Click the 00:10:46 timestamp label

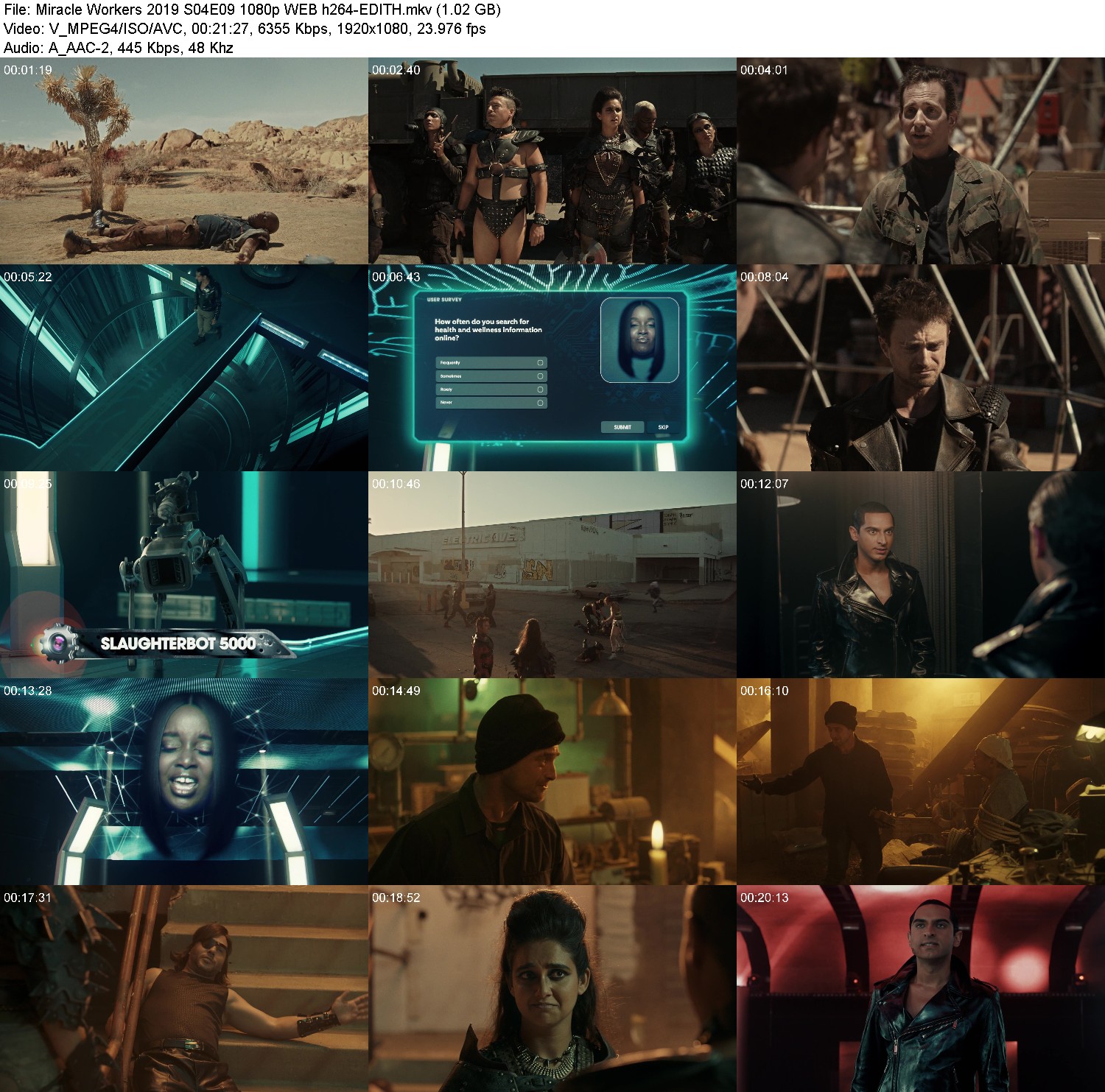(396, 484)
